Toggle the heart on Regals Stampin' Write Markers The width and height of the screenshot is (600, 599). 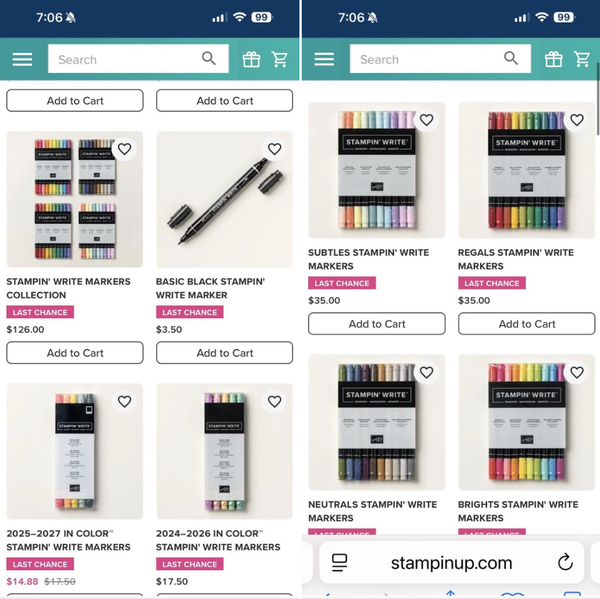pos(576,120)
